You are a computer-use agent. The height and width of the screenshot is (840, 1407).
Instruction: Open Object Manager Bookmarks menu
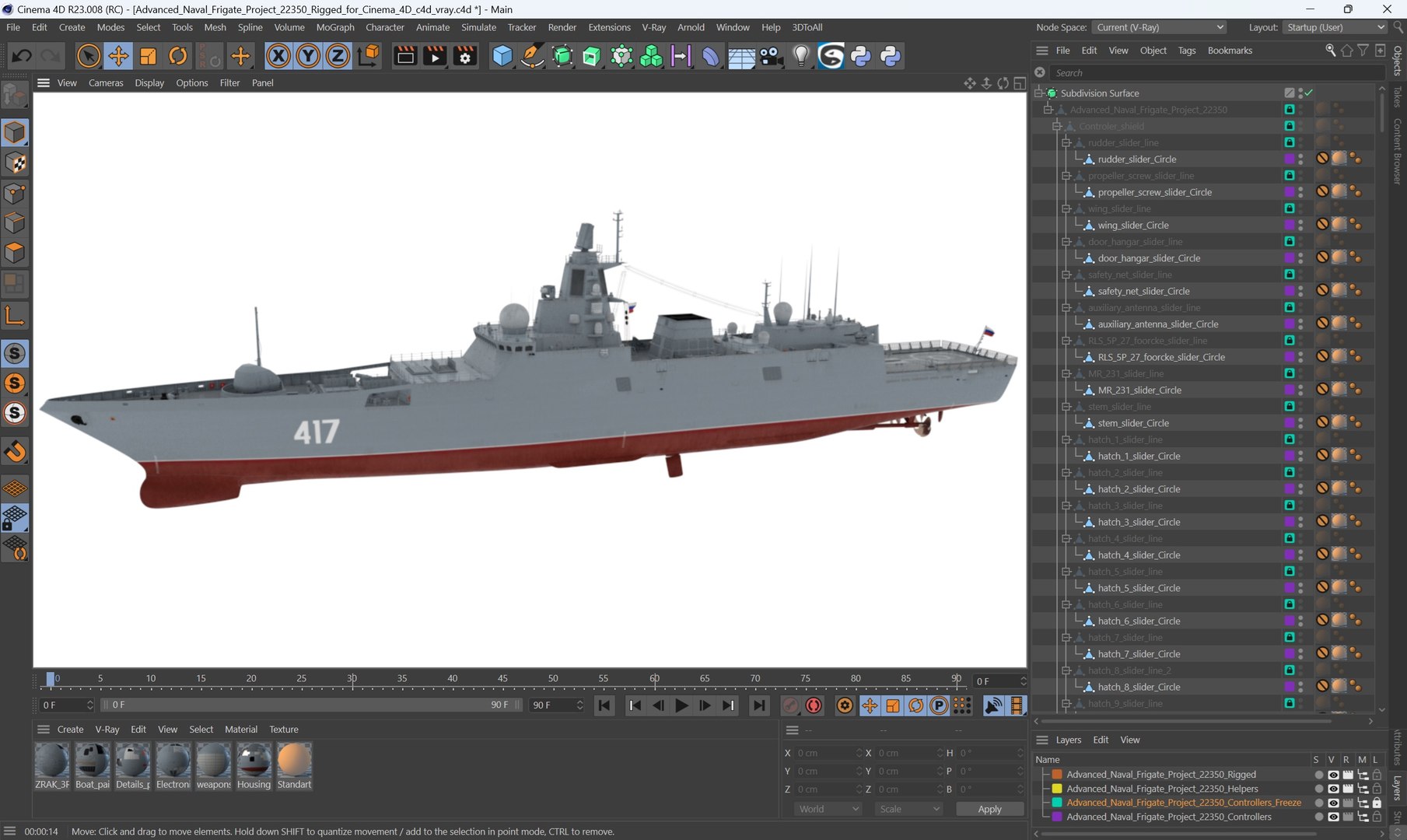point(1230,51)
